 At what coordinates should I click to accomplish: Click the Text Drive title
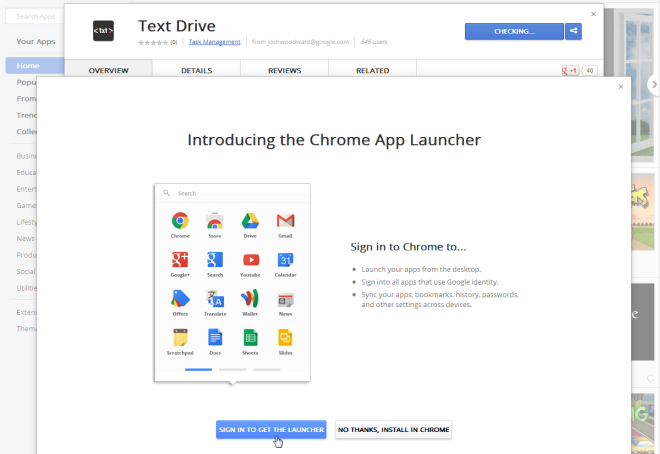(x=177, y=26)
